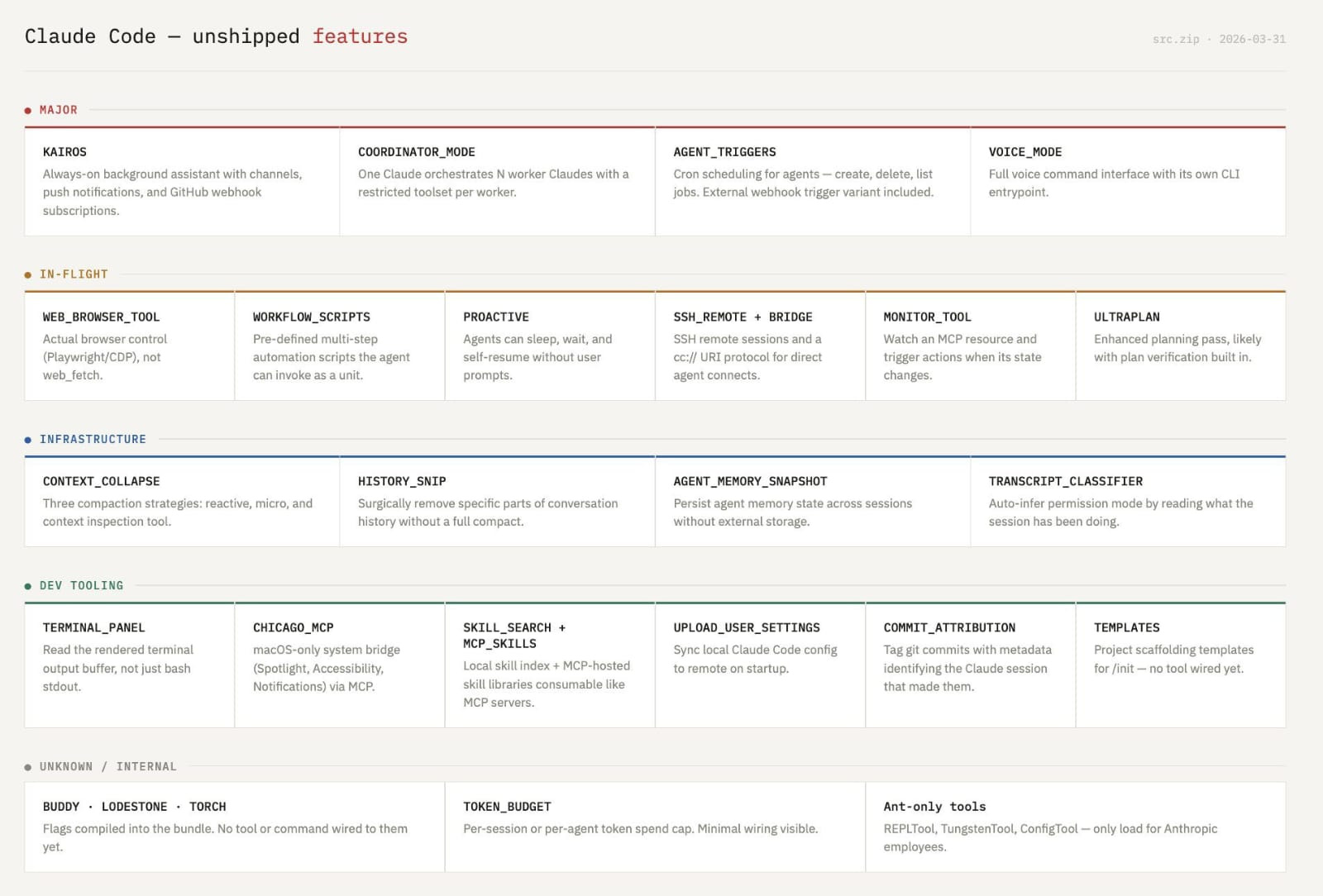Click the PROACTIVE card title
The image size is (1323, 896).
click(496, 317)
